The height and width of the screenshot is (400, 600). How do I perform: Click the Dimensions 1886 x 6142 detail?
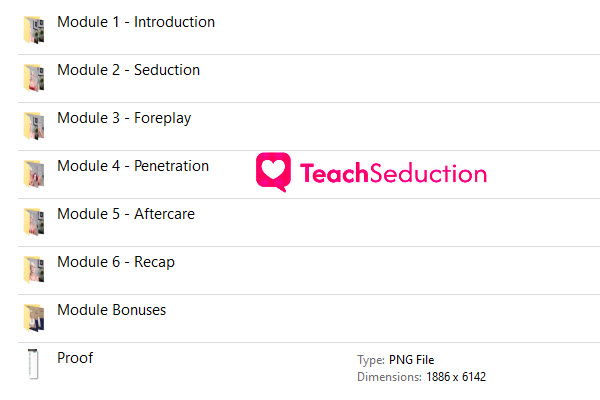421,377
